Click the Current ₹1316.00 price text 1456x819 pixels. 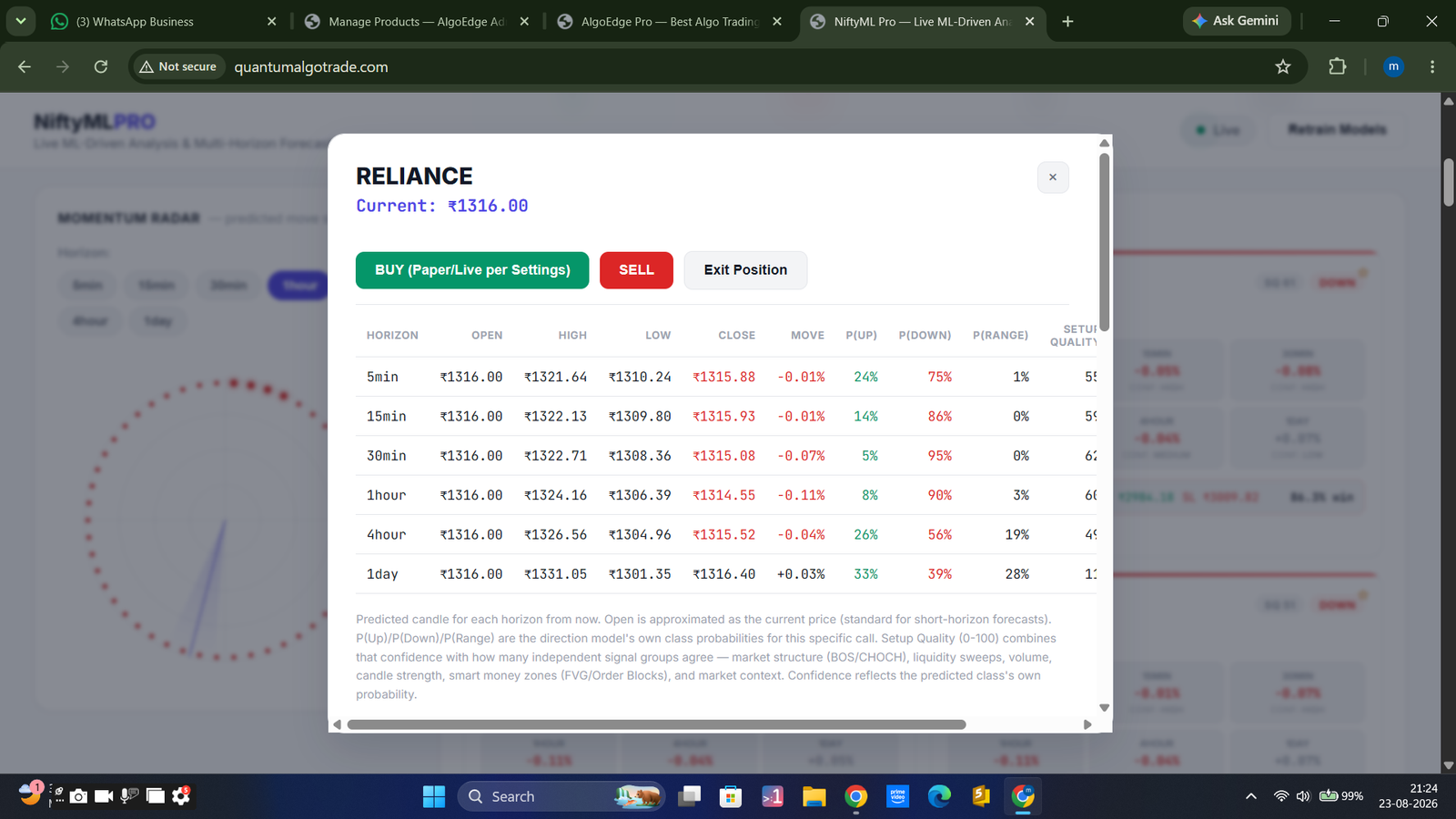pyautogui.click(x=442, y=206)
